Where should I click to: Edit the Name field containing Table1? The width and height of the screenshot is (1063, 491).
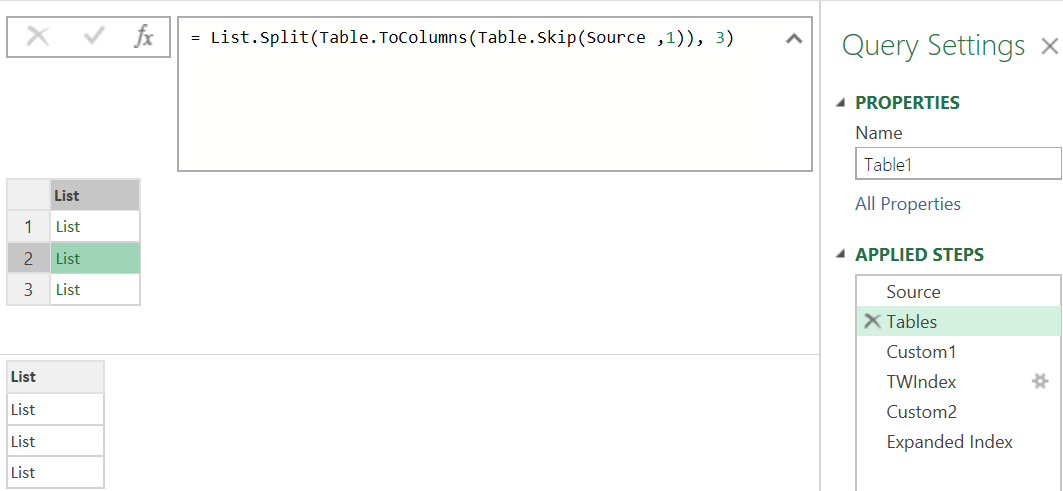pyautogui.click(x=958, y=164)
